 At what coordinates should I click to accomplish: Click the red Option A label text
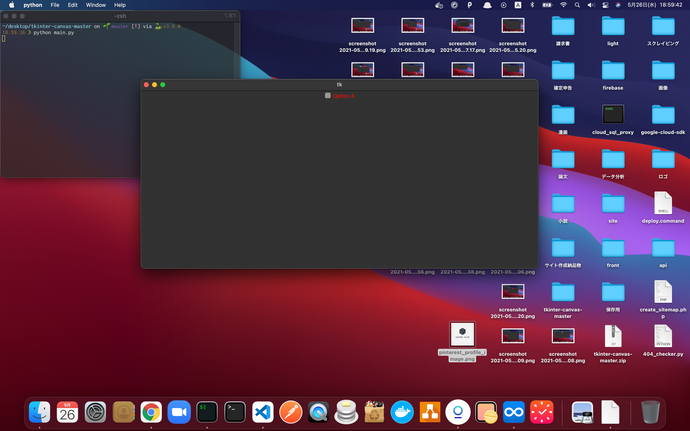coord(343,96)
